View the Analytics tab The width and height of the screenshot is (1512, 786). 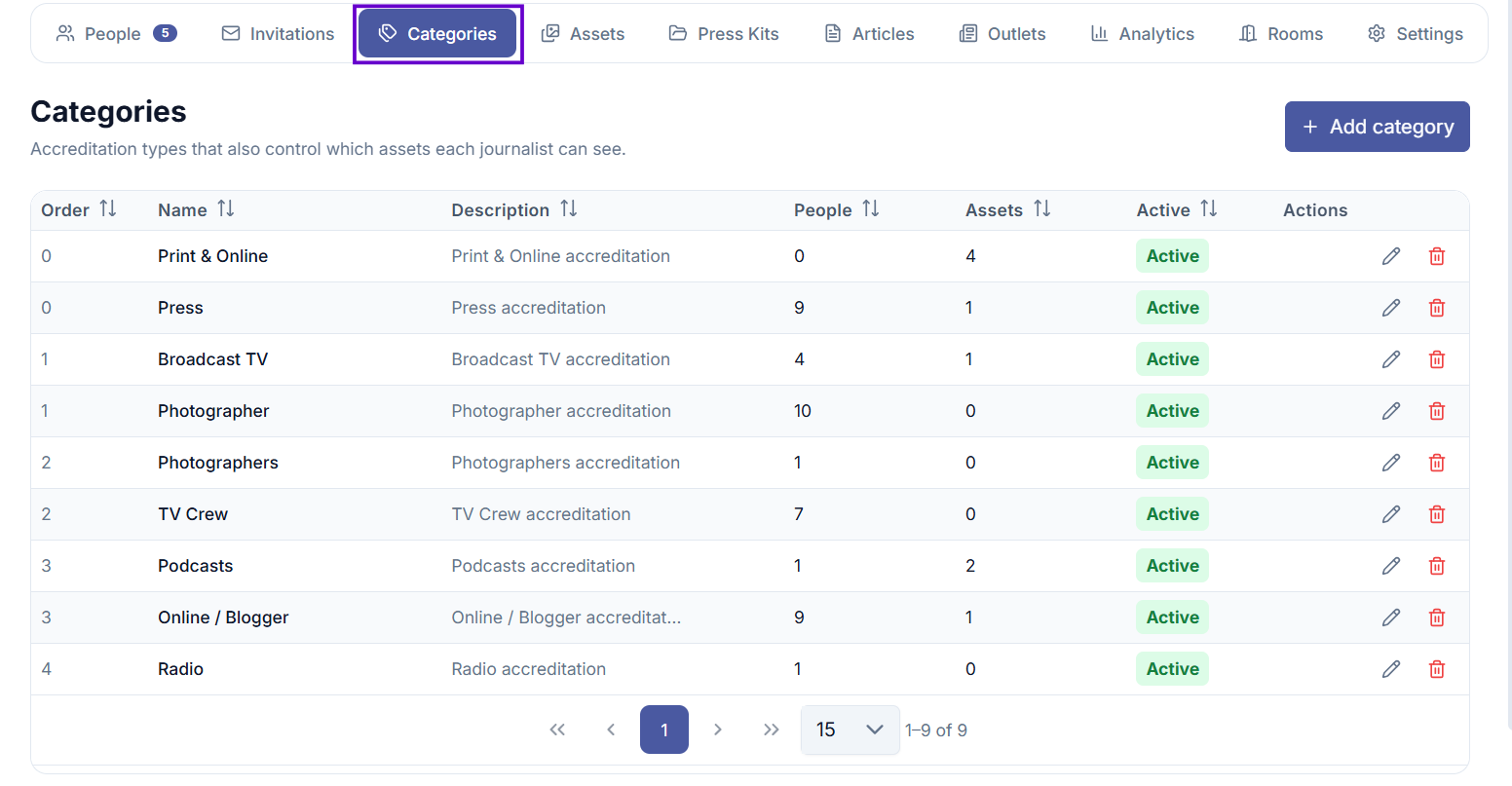coord(1142,34)
